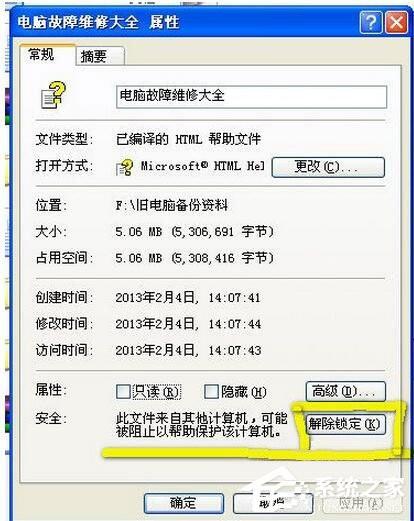
Task: Click the cancel button beside 确定
Action: (273, 503)
